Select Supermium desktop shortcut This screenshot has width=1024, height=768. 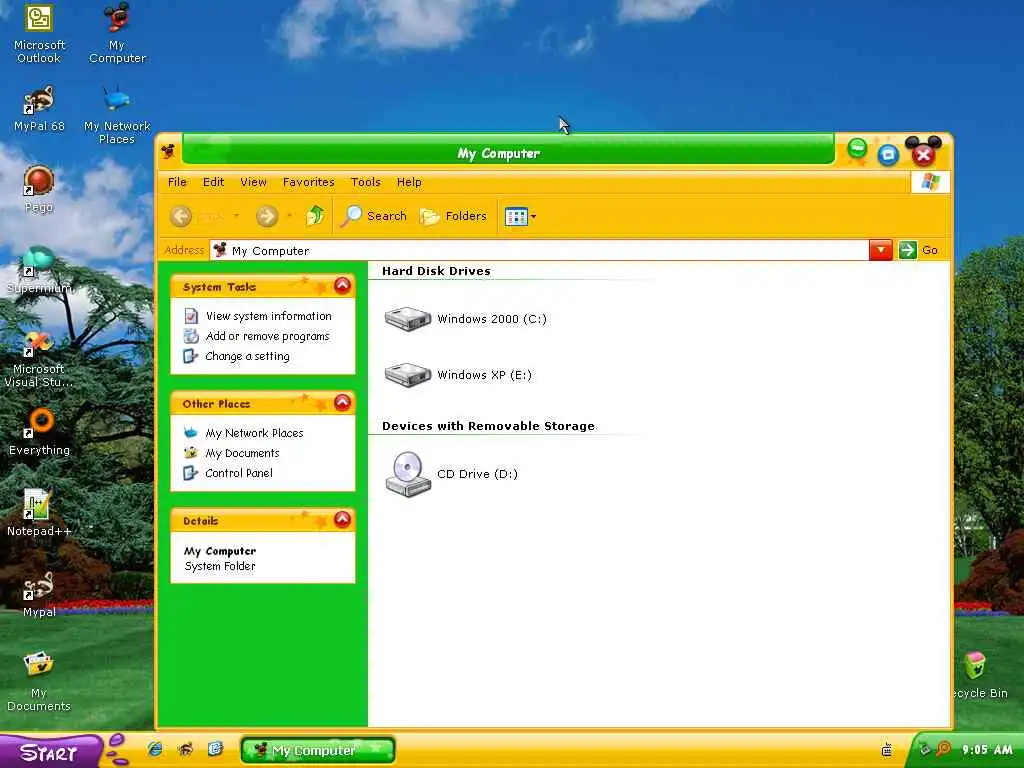click(x=39, y=270)
